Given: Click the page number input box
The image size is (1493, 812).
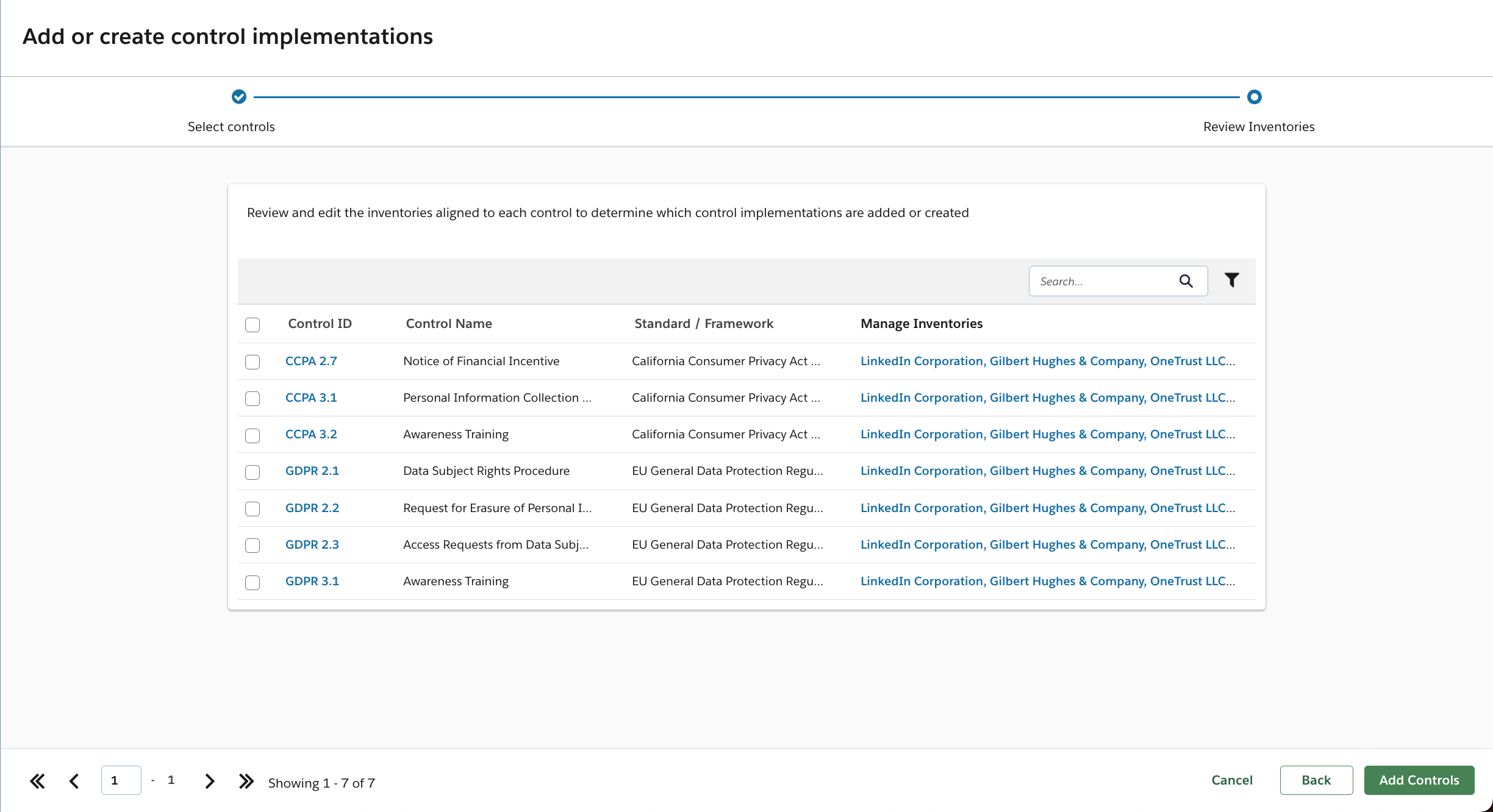Looking at the screenshot, I should point(121,780).
